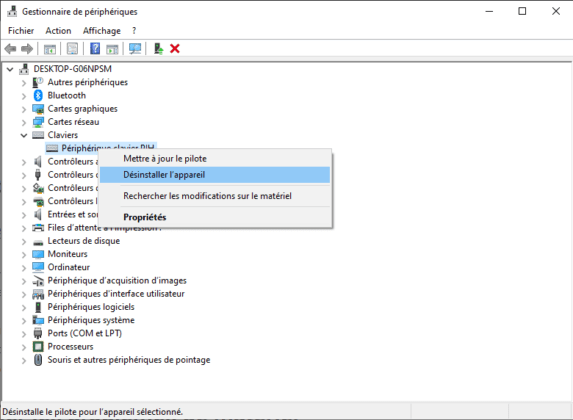Viewport: 573px width, 420px height.
Task: Choose Désinstaller l'appareil
Action: [x=215, y=175]
